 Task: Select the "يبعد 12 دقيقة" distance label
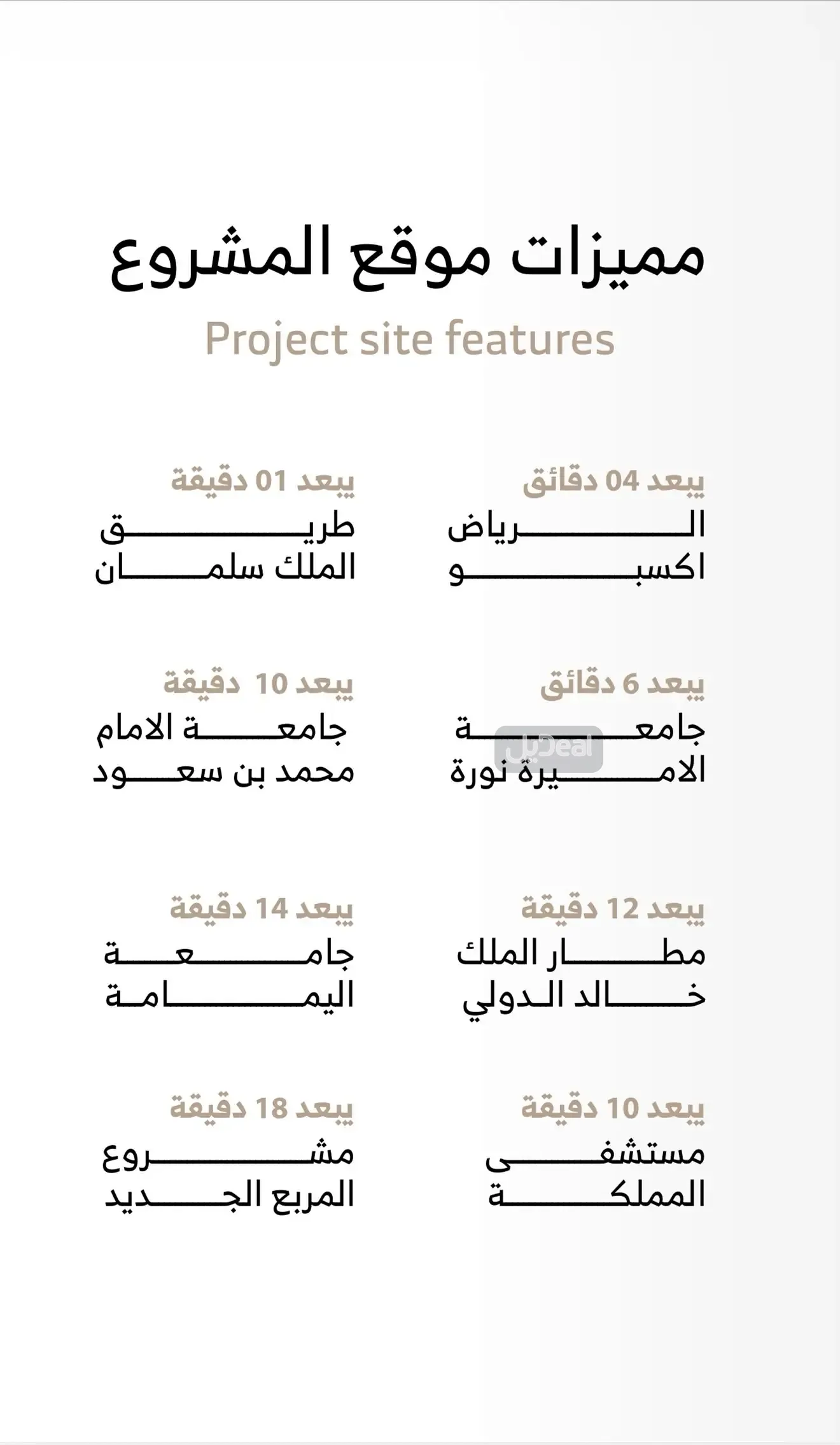click(x=613, y=909)
